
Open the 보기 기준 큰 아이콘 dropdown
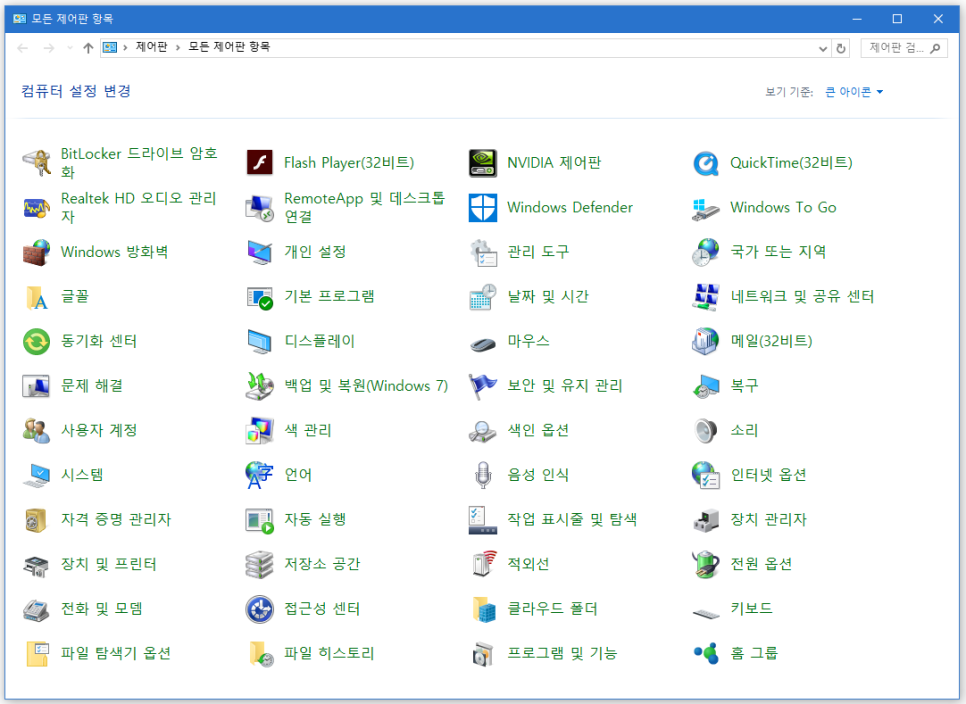point(854,92)
